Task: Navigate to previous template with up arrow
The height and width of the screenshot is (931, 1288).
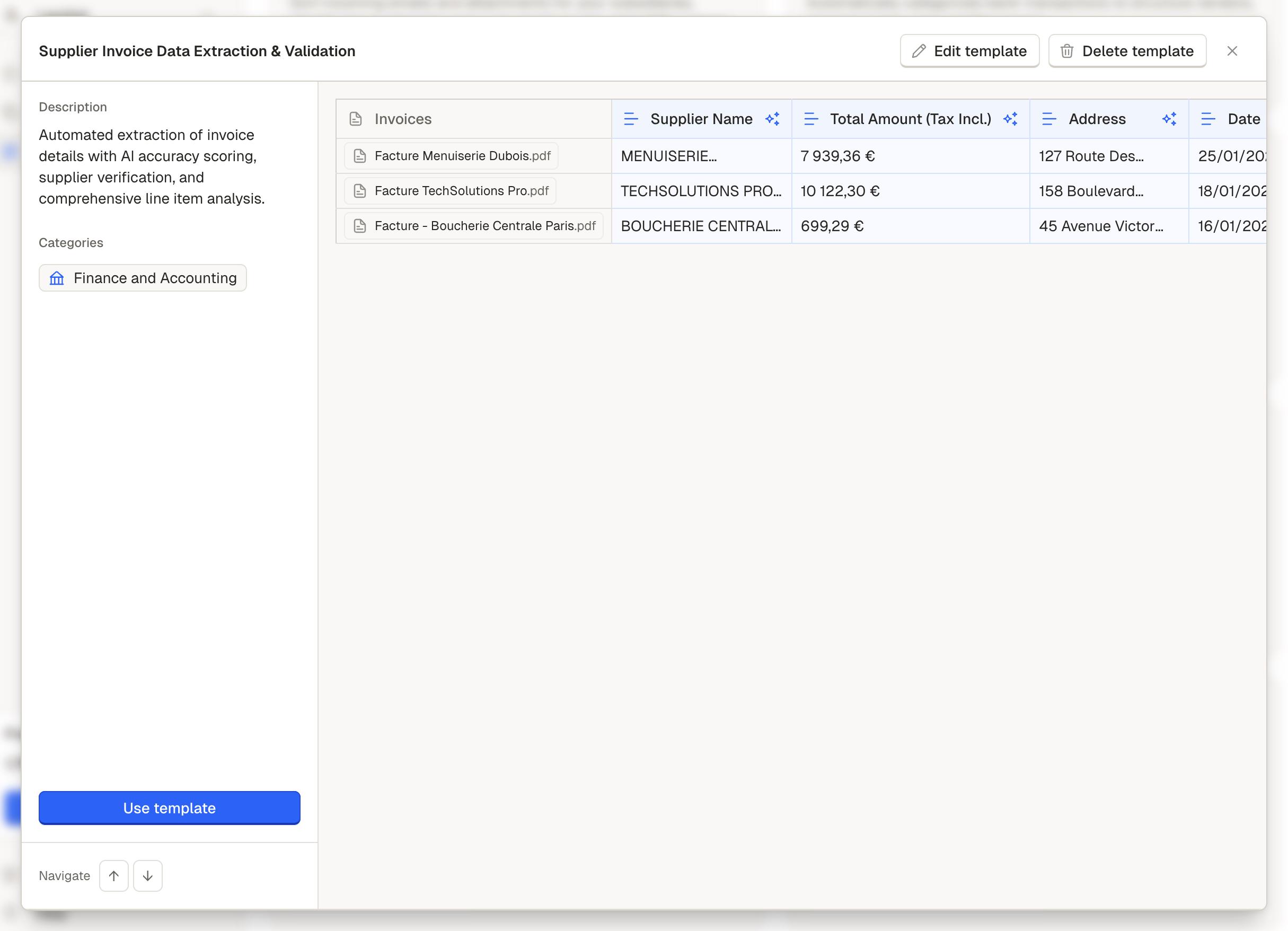Action: [x=113, y=875]
